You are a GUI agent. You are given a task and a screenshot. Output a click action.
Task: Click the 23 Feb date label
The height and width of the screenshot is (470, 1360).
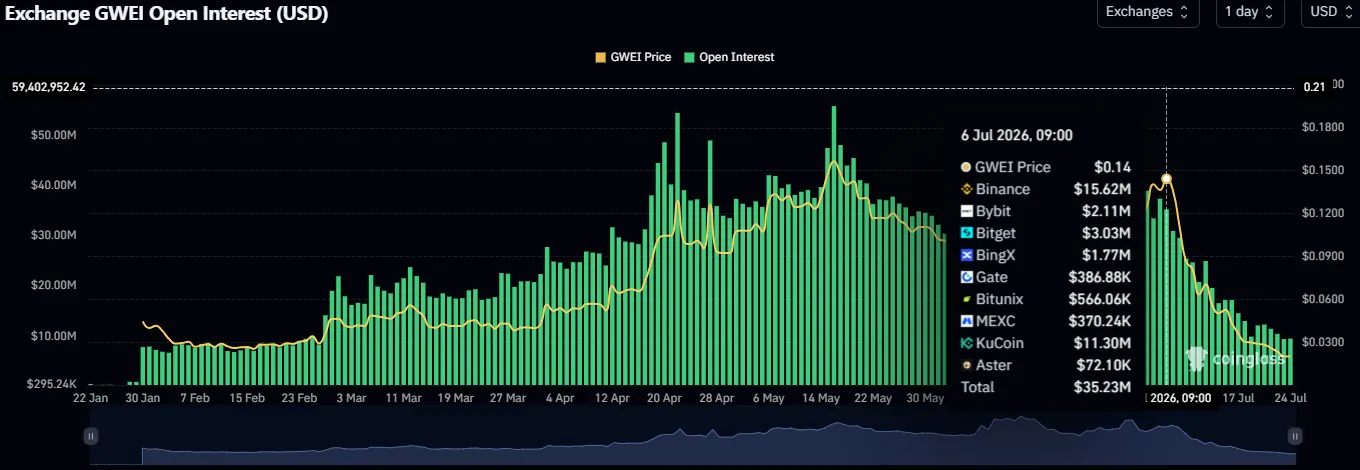[x=299, y=398]
